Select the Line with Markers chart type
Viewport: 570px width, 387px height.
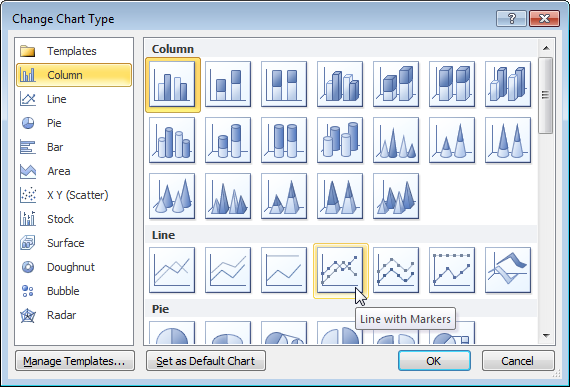pos(340,270)
